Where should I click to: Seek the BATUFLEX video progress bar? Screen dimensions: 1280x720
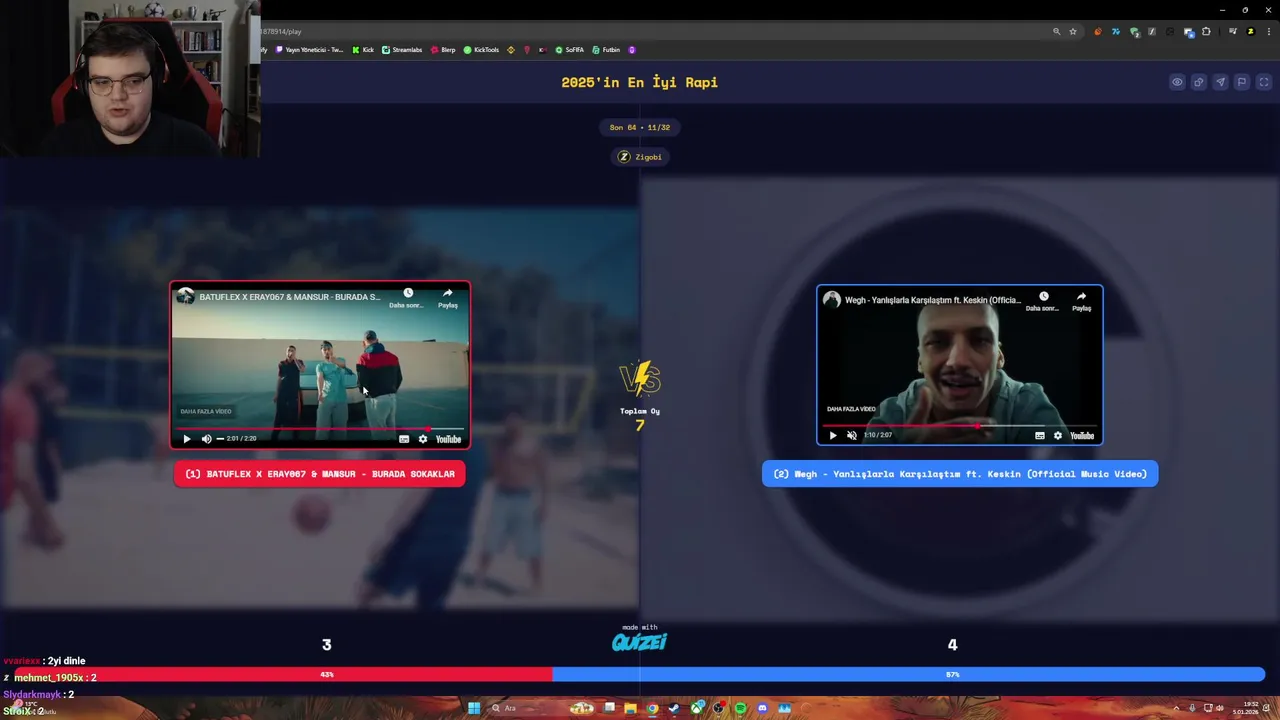[x=320, y=428]
